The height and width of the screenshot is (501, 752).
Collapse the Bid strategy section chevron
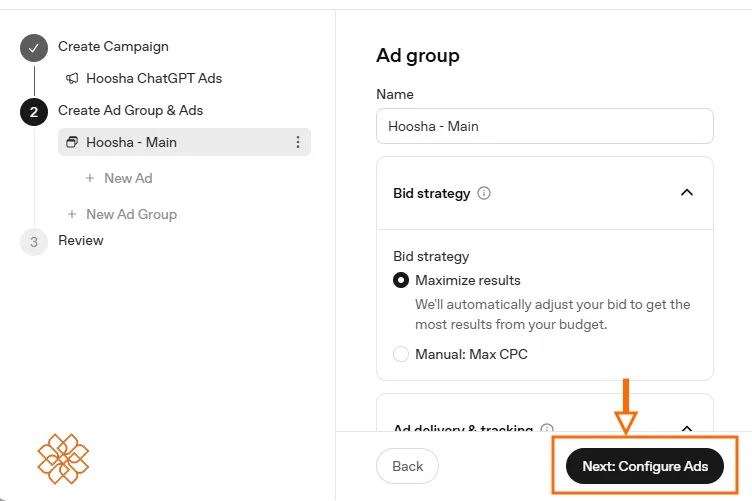[687, 193]
